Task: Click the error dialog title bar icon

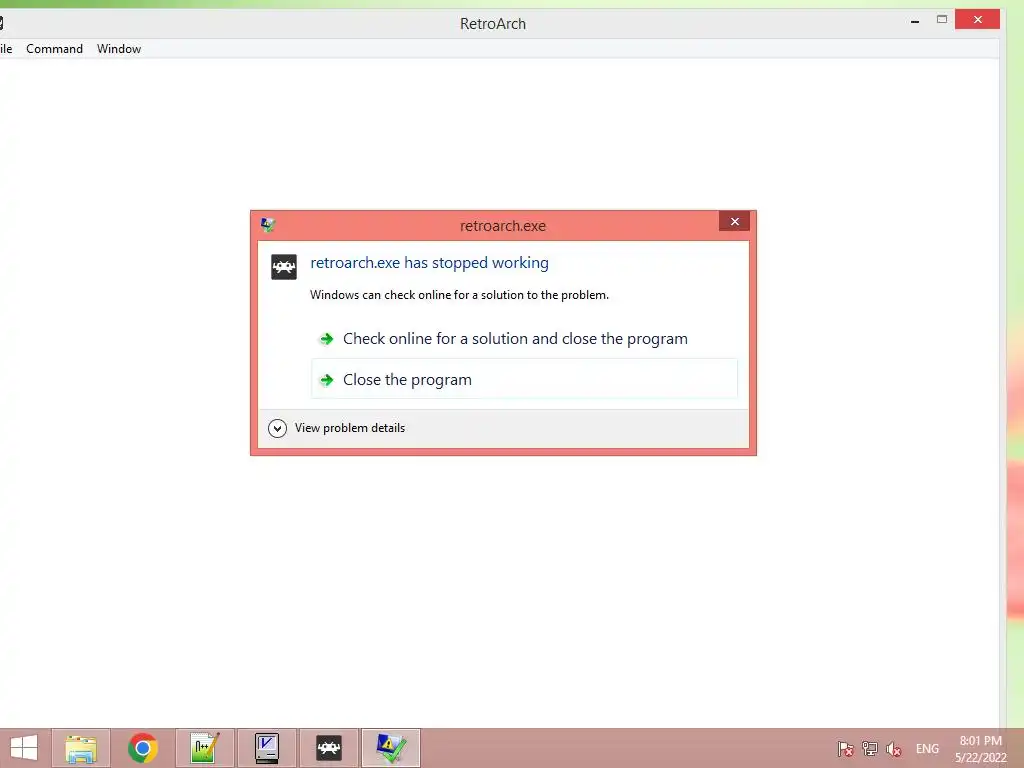Action: pyautogui.click(x=268, y=225)
